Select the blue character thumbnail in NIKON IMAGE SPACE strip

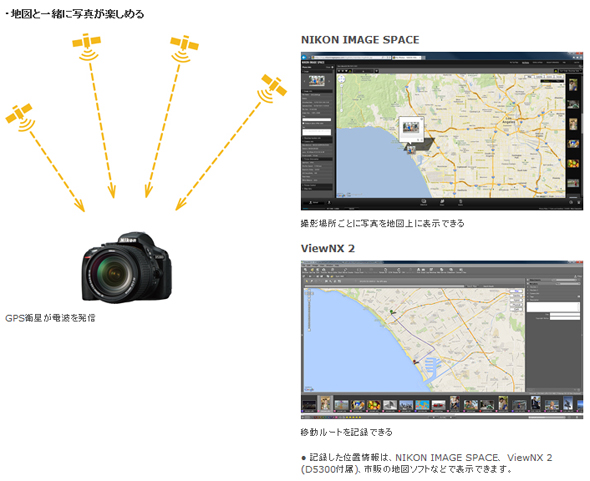[x=573, y=143]
